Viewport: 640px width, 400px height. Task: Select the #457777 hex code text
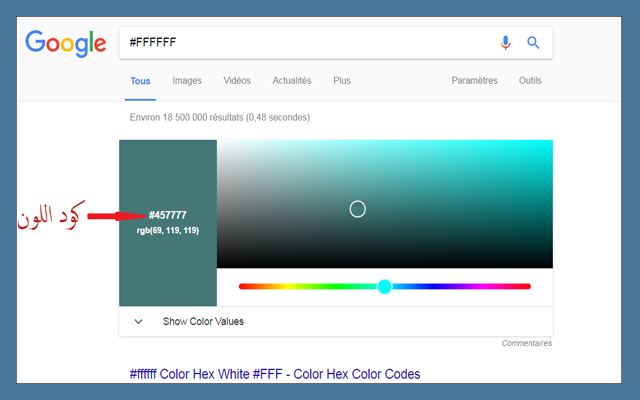point(167,215)
